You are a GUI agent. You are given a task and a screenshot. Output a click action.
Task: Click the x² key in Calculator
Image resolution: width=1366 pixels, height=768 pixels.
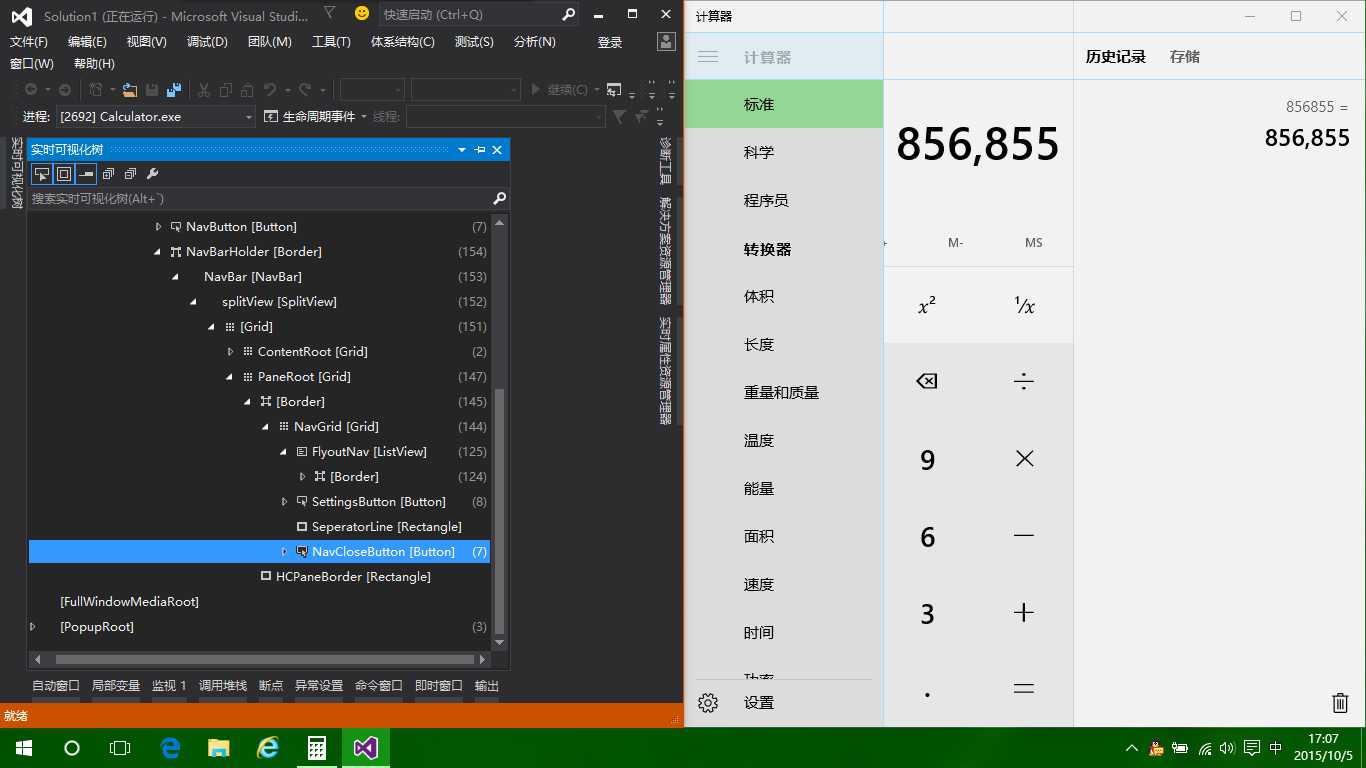pos(927,306)
